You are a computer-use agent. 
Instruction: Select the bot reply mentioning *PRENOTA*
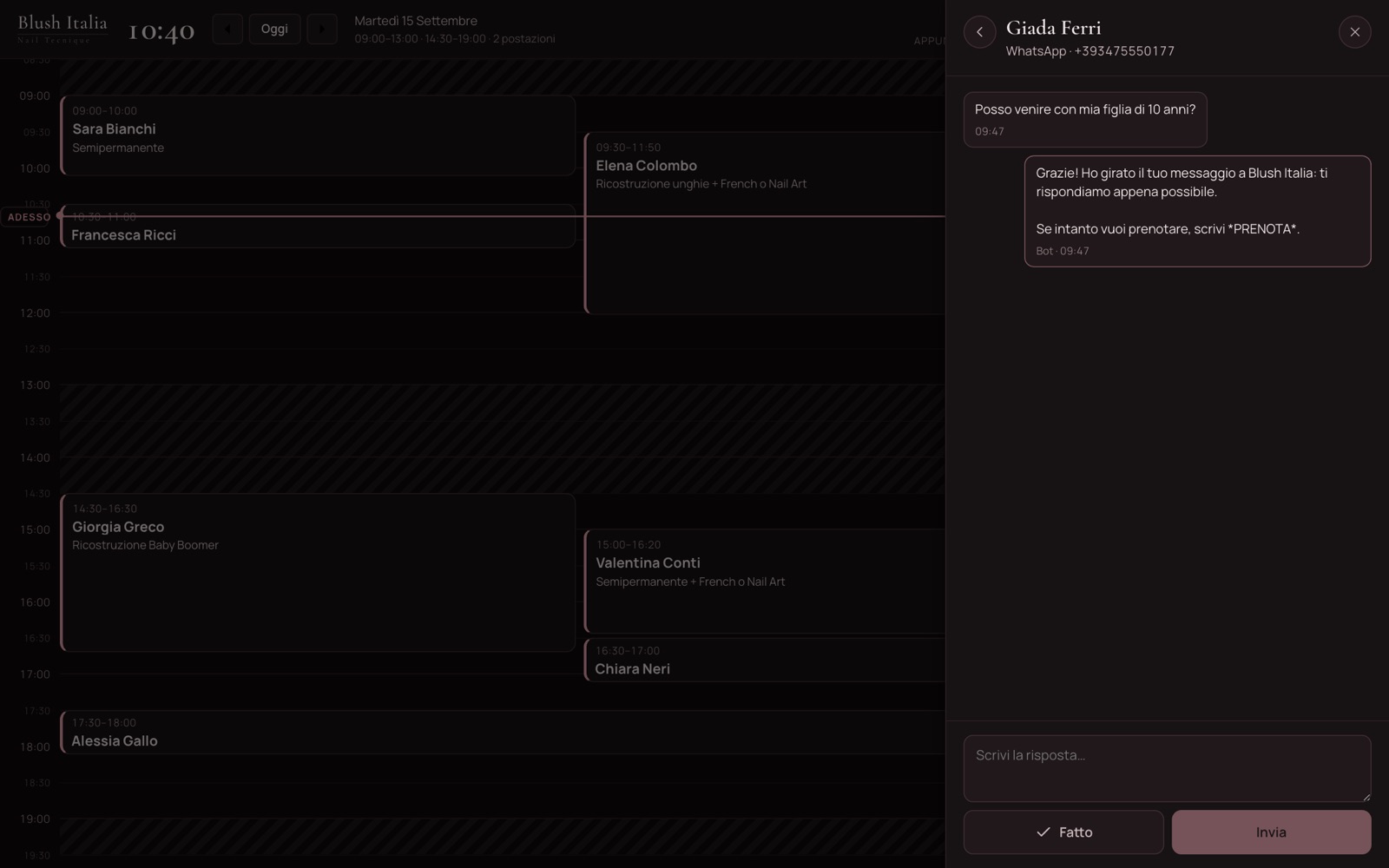pyautogui.click(x=1197, y=211)
